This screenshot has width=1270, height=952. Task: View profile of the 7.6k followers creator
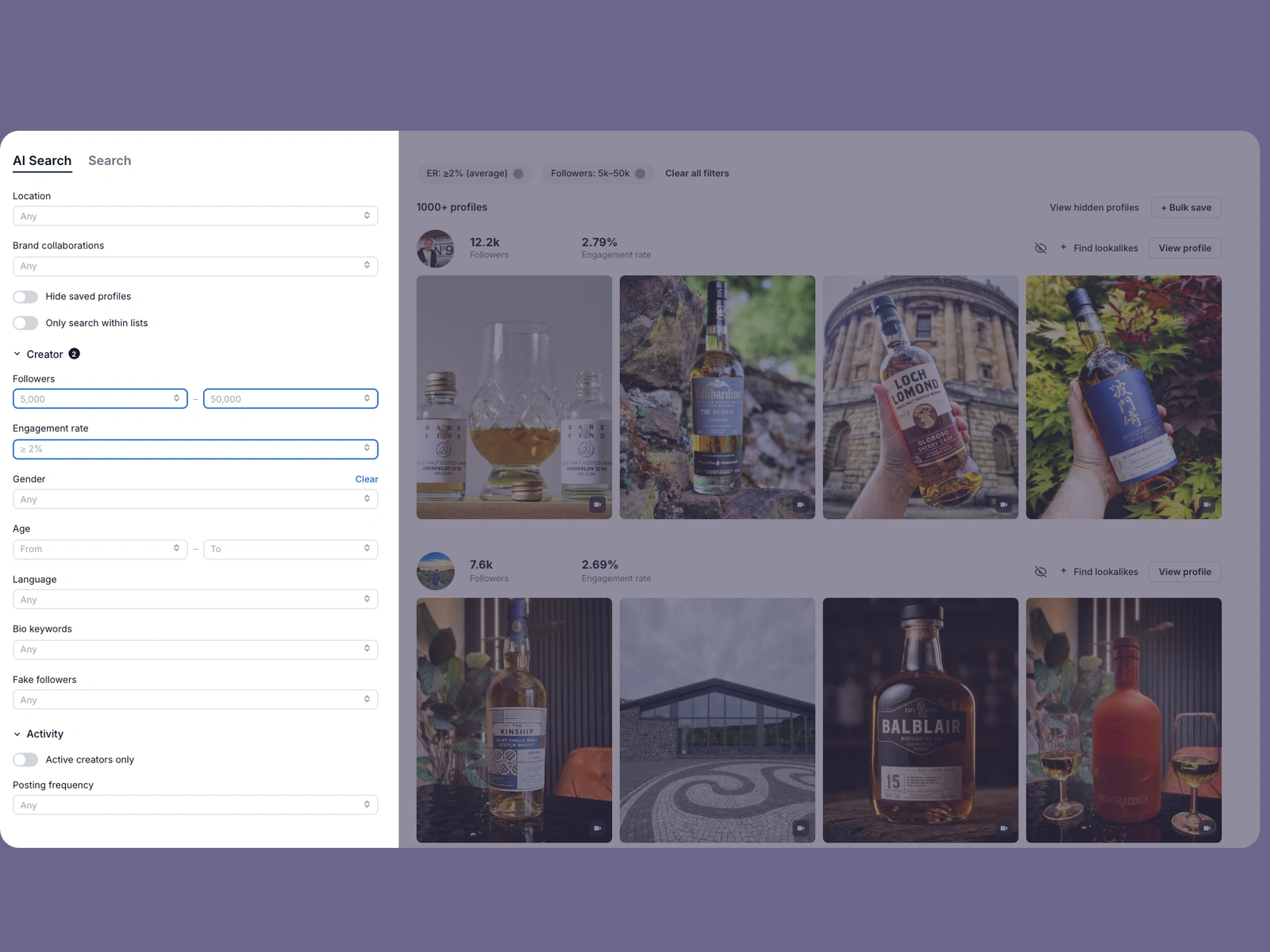(1185, 572)
